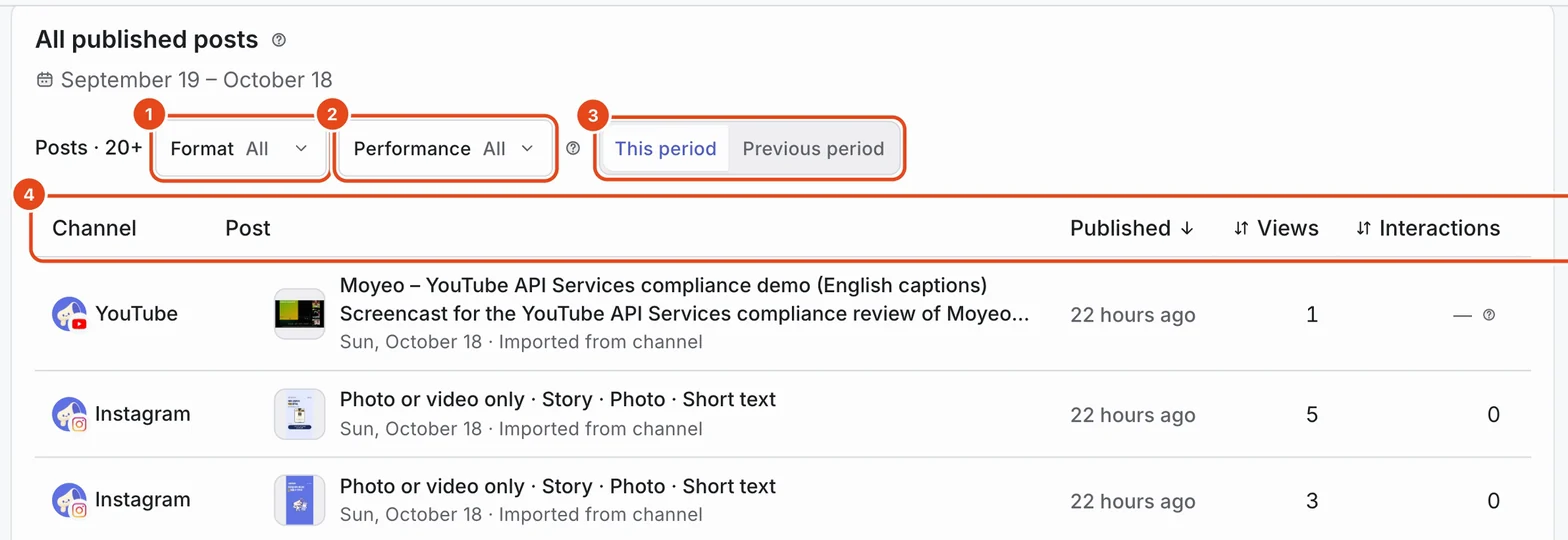Open thumbnail of the Instagram story with 3 views

tap(300, 500)
